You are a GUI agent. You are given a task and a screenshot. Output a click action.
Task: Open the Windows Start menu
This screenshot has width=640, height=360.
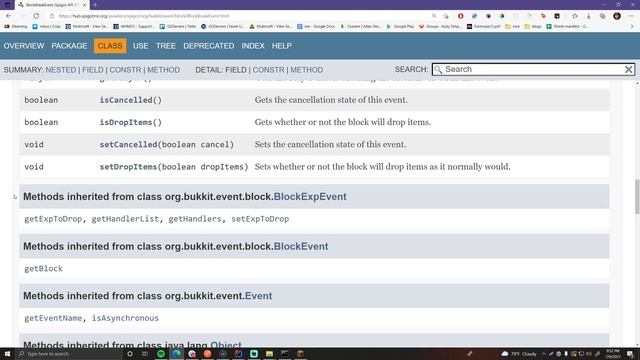tap(7, 353)
